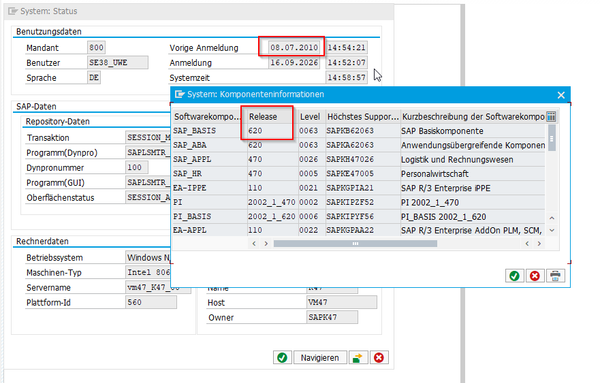Open the table column settings icon
This screenshot has width=600, height=383.
[551, 117]
